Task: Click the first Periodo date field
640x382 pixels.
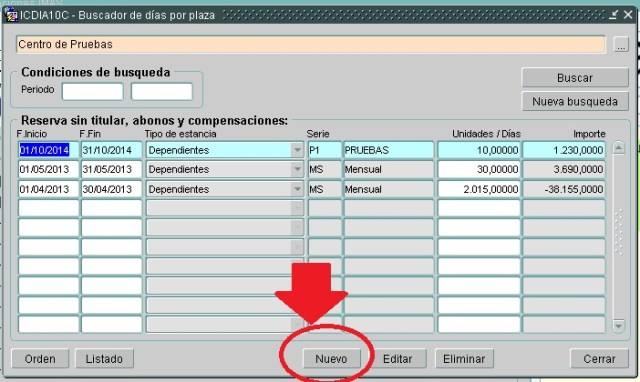Action: click(93, 91)
